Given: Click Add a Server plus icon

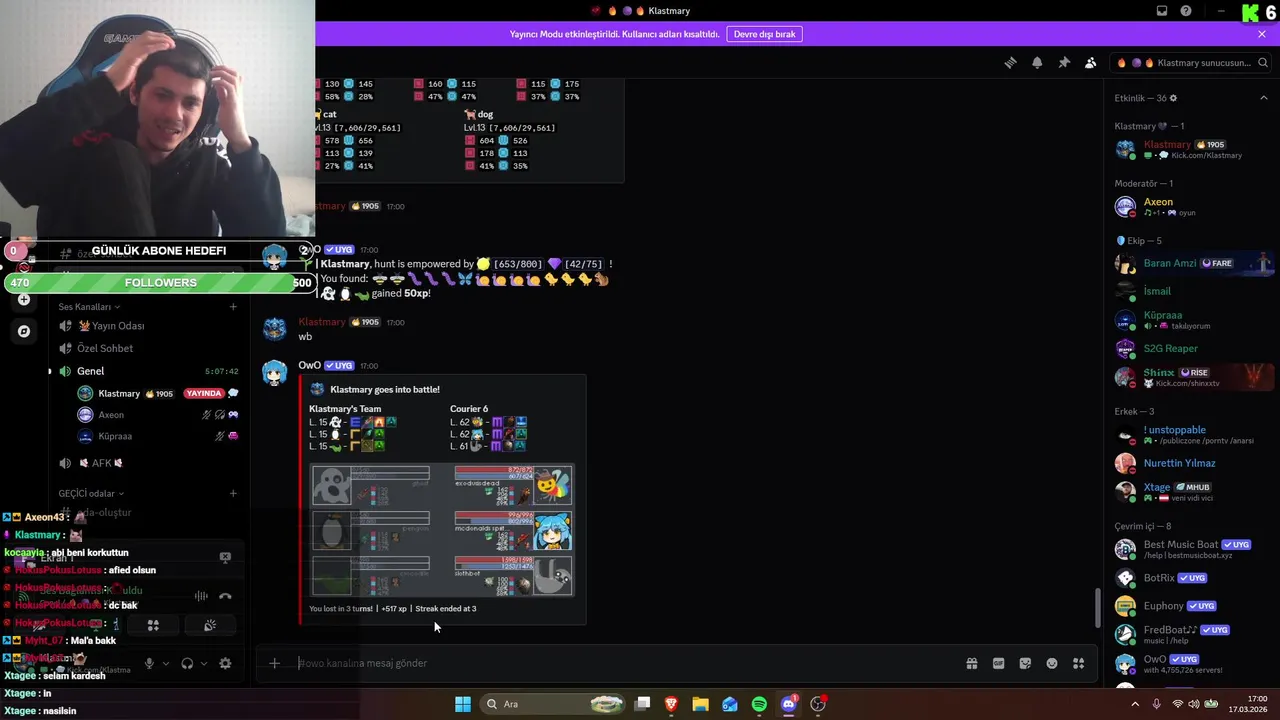Looking at the screenshot, I should 24,299.
